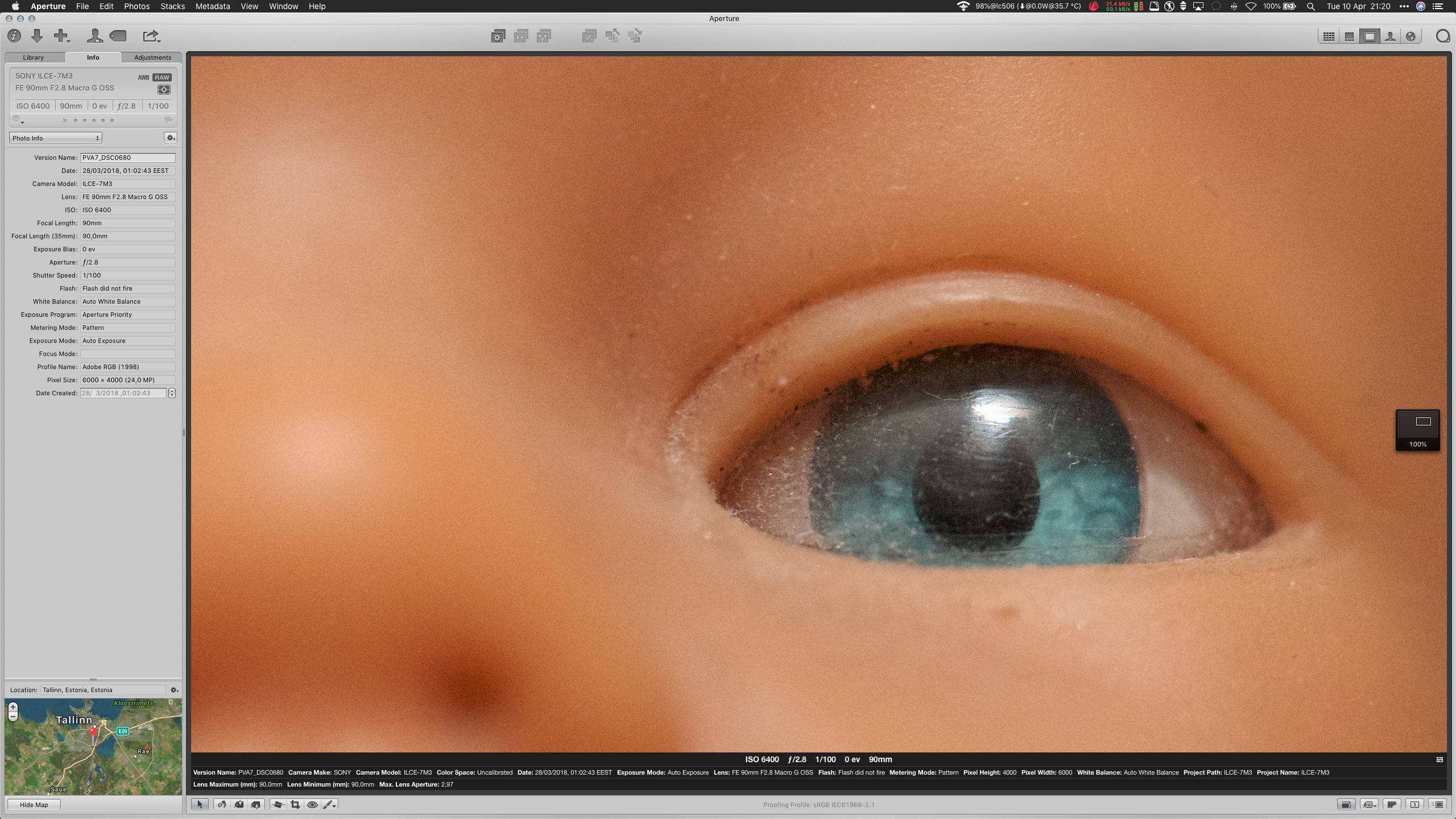This screenshot has width=1456, height=819.
Task: Open the Loupe tool
Action: pyautogui.click(x=1442, y=36)
